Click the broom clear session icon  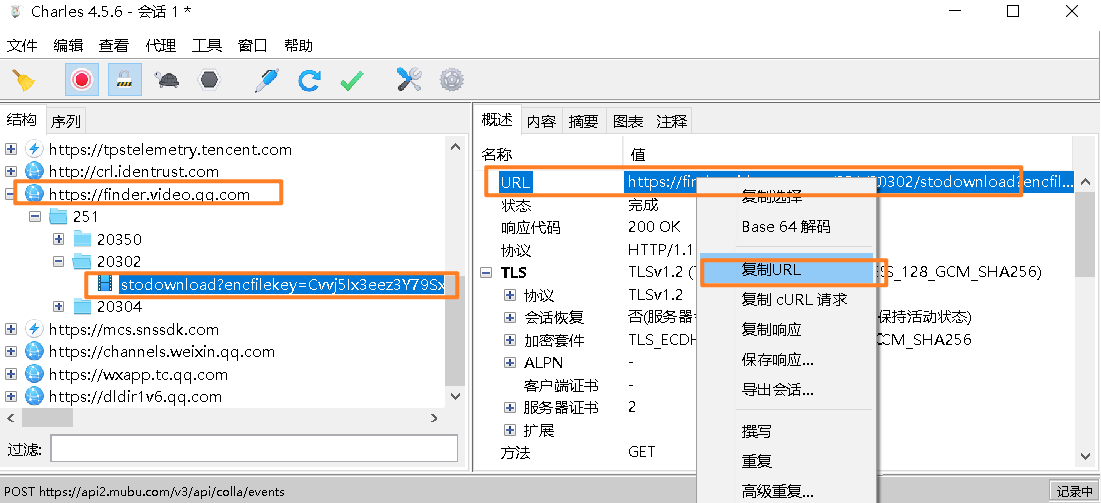pyautogui.click(x=25, y=80)
